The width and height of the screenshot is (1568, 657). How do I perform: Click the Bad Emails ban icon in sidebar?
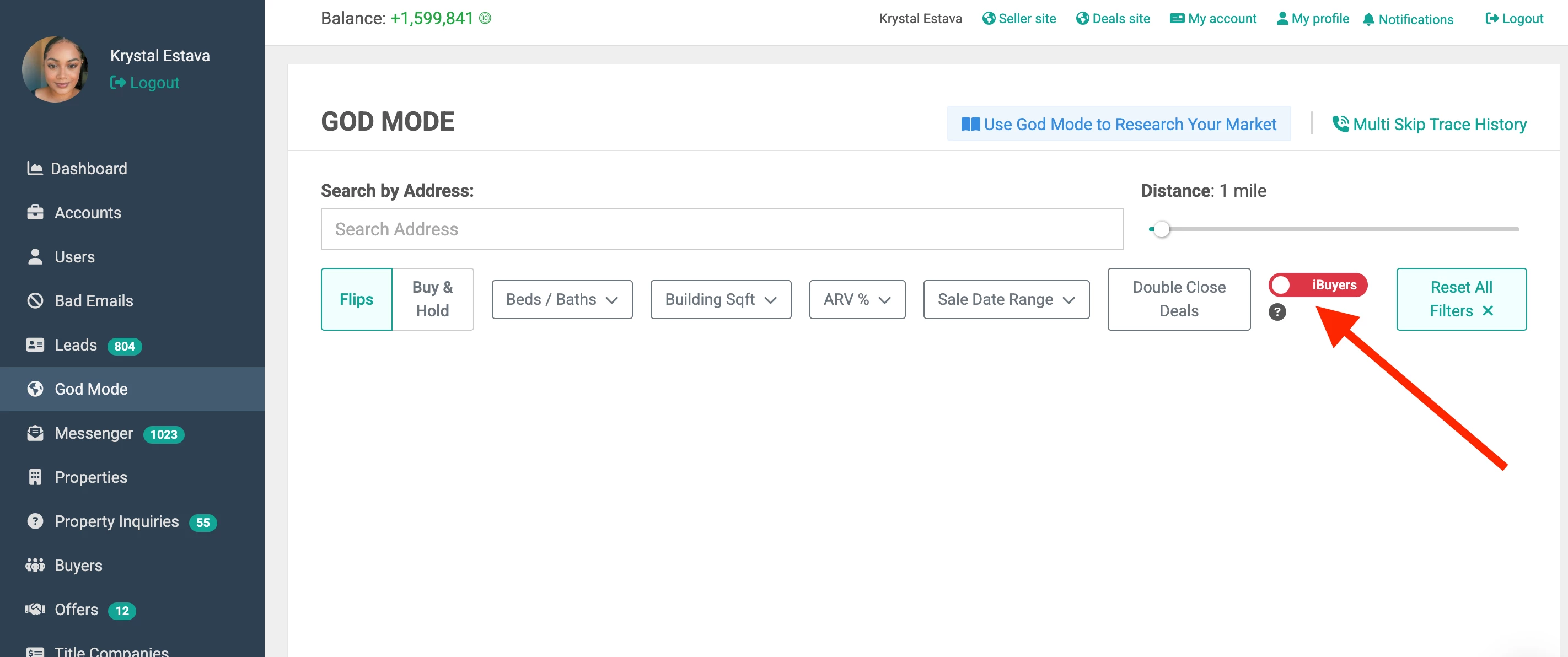click(35, 300)
